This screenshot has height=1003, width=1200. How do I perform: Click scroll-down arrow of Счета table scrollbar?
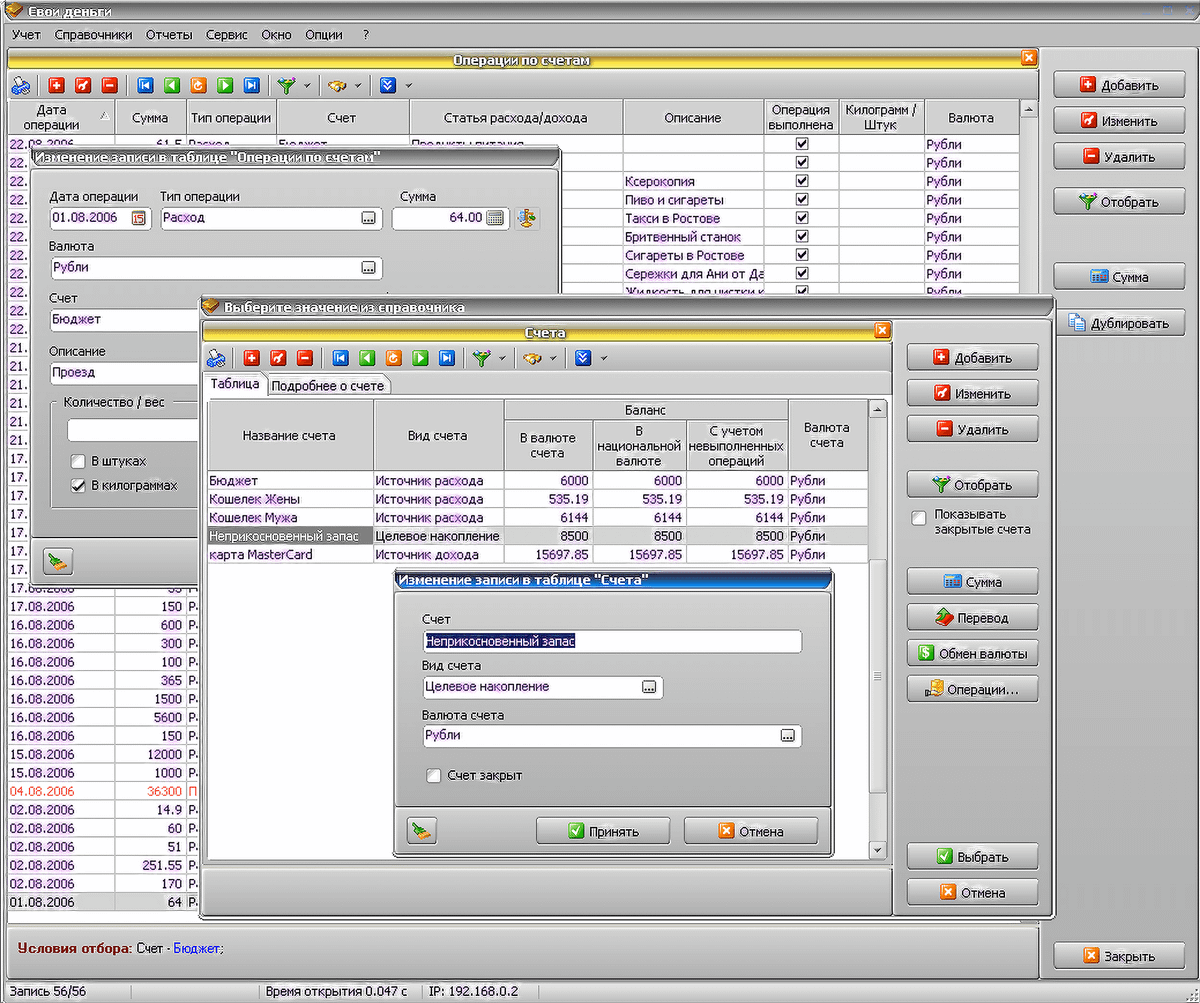[x=878, y=850]
